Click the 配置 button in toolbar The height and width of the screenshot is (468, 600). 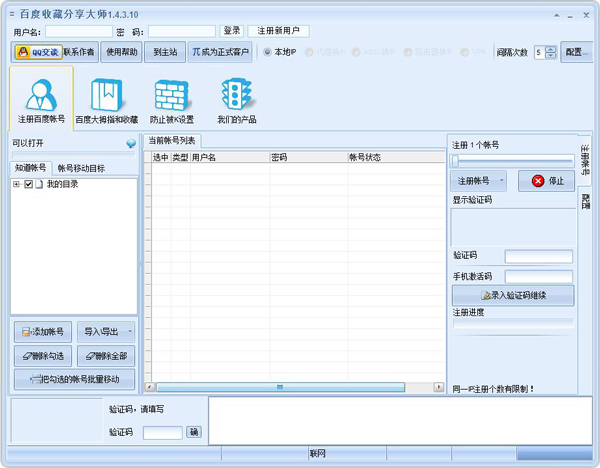click(576, 52)
